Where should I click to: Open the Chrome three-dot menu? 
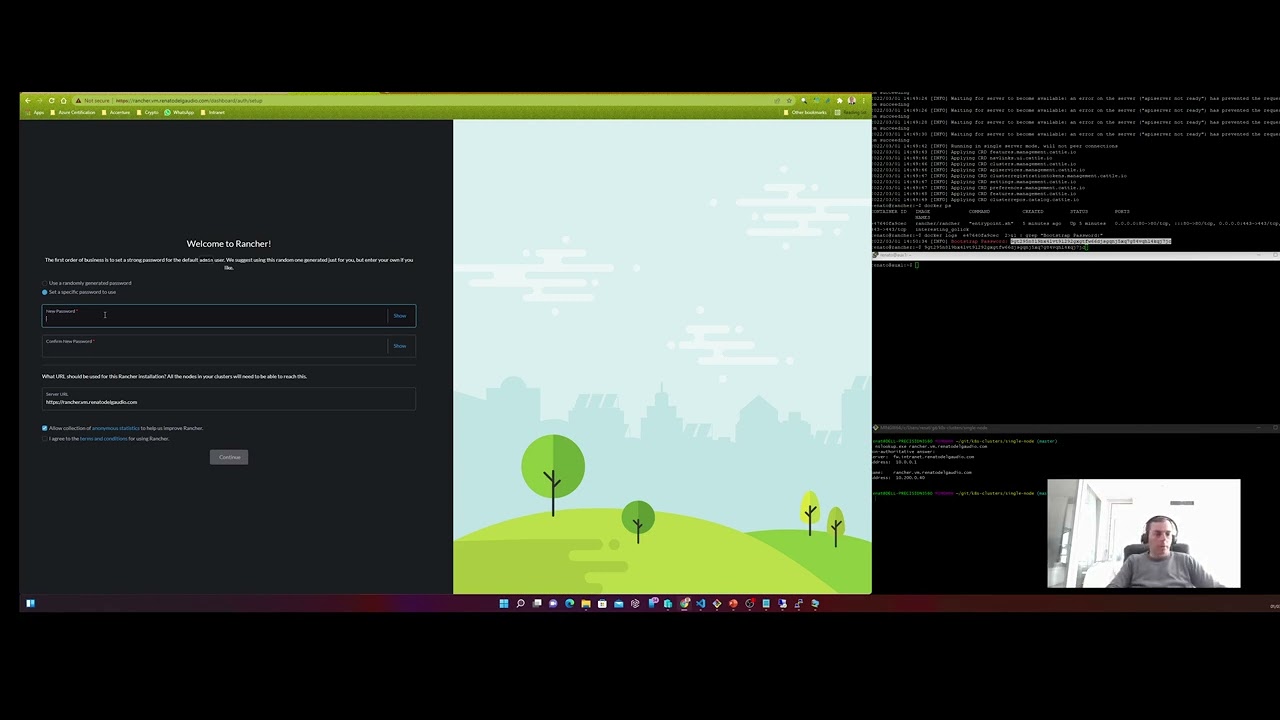pos(864,100)
